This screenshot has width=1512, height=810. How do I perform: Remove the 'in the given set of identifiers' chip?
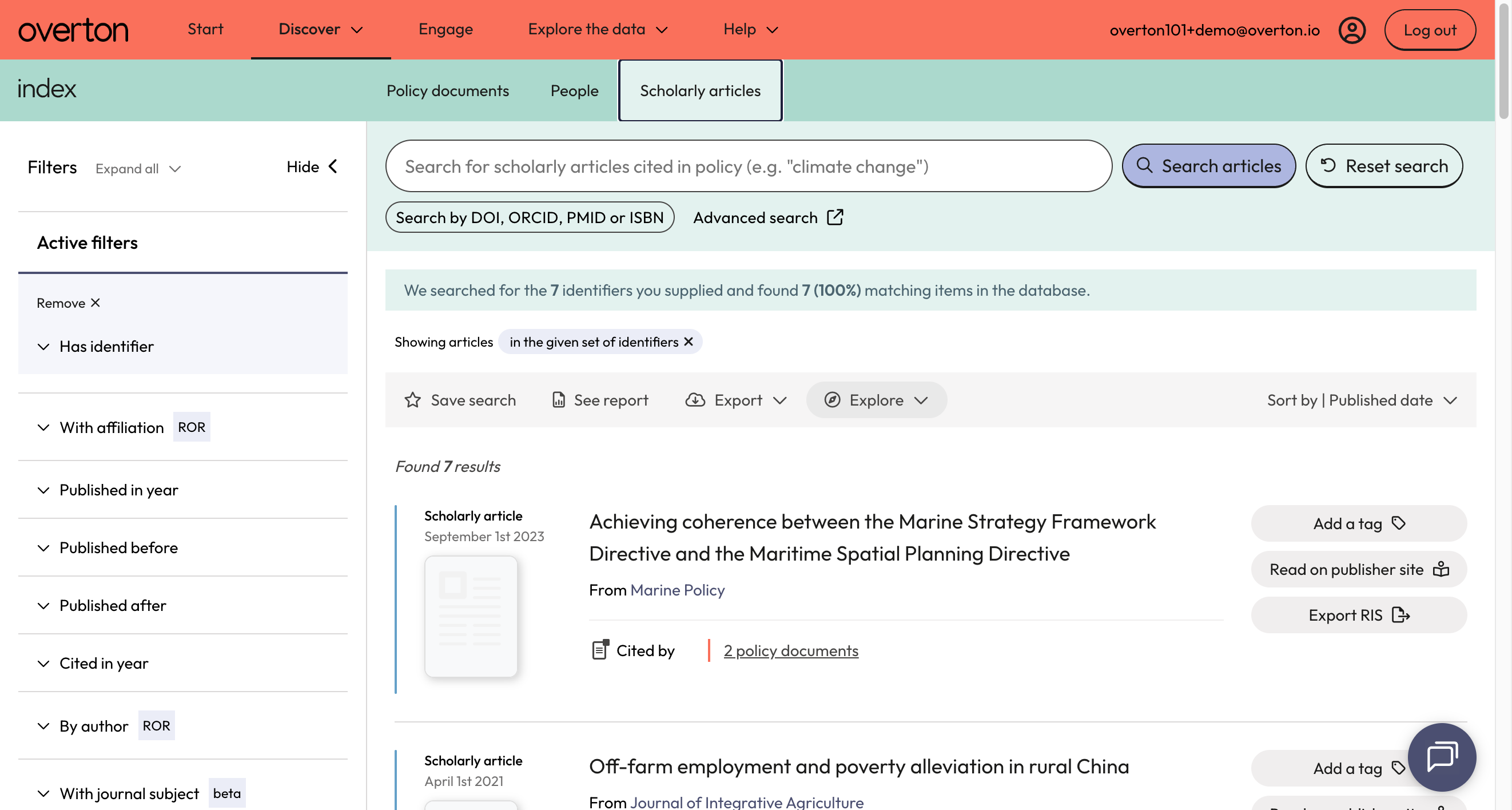(x=689, y=342)
